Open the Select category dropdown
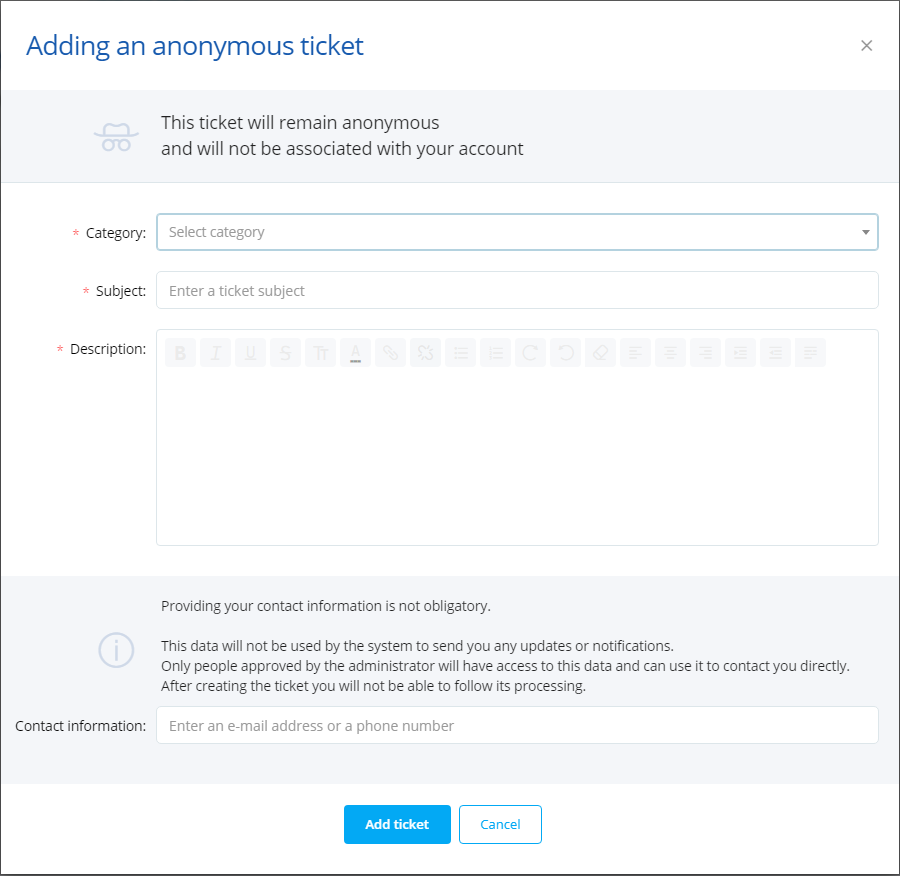Screen dimensions: 900x876 [517, 232]
